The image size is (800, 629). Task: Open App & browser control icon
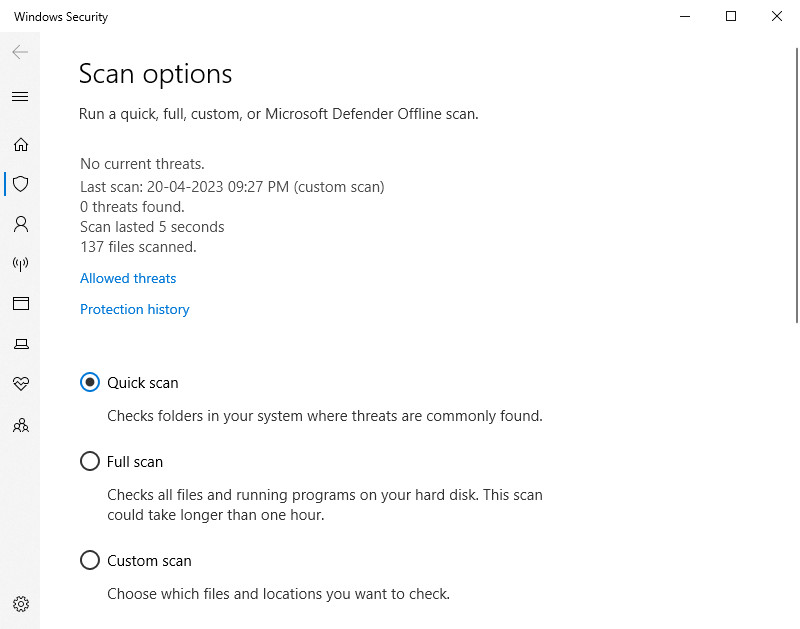pos(20,304)
